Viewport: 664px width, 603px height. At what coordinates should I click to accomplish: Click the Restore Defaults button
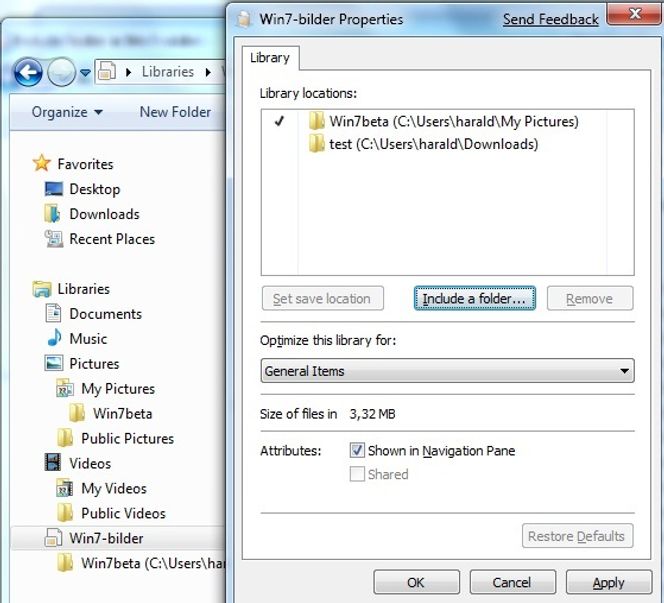click(578, 536)
